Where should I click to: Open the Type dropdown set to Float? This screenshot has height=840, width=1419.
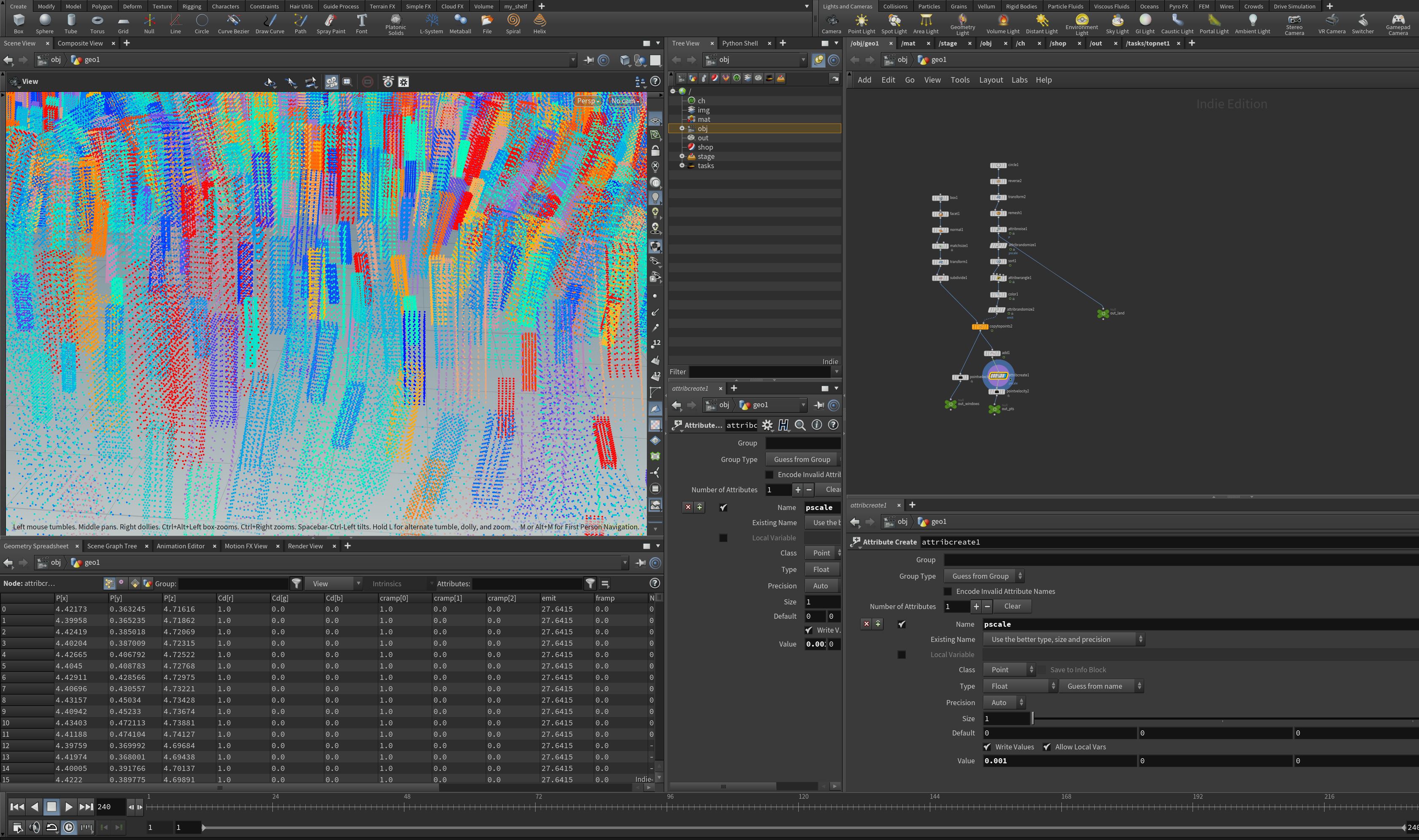coord(1020,685)
